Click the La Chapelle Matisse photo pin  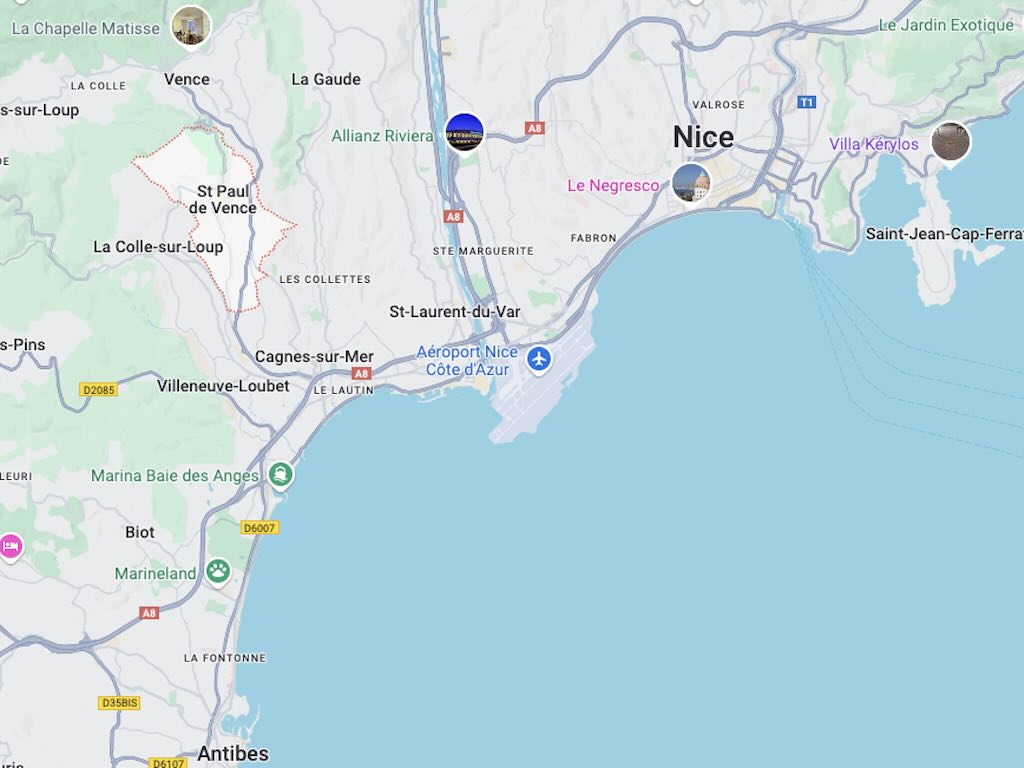[x=191, y=27]
